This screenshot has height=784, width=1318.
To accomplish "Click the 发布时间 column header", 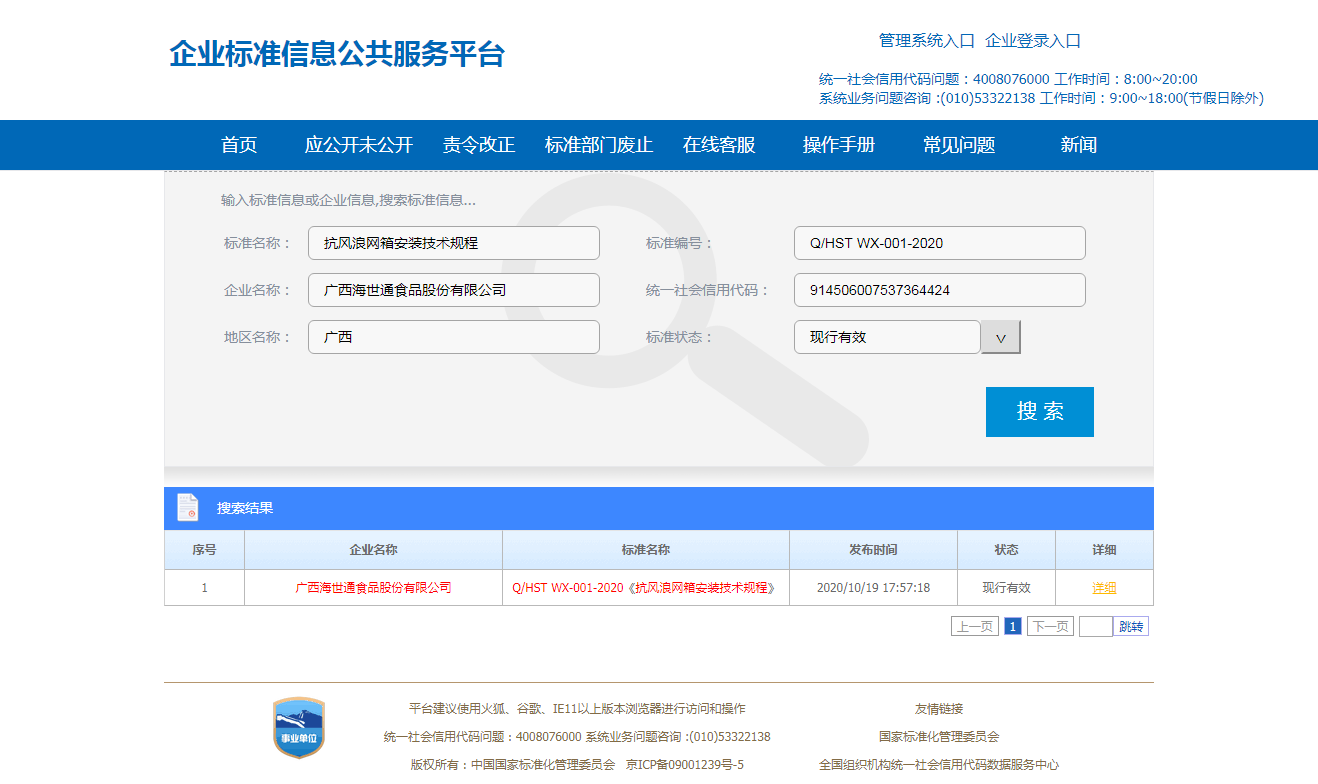I will [x=873, y=550].
